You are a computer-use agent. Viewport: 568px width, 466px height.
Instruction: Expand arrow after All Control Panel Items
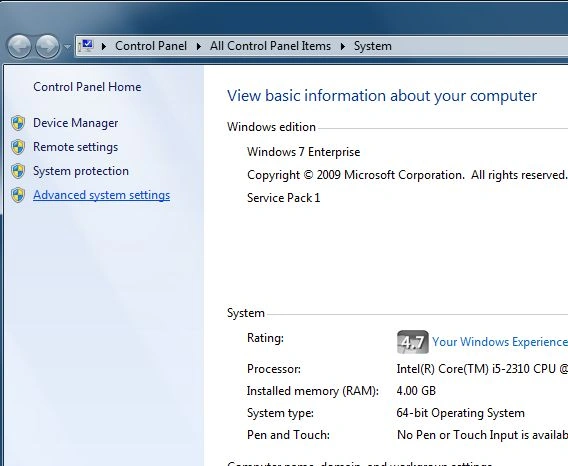tap(342, 46)
